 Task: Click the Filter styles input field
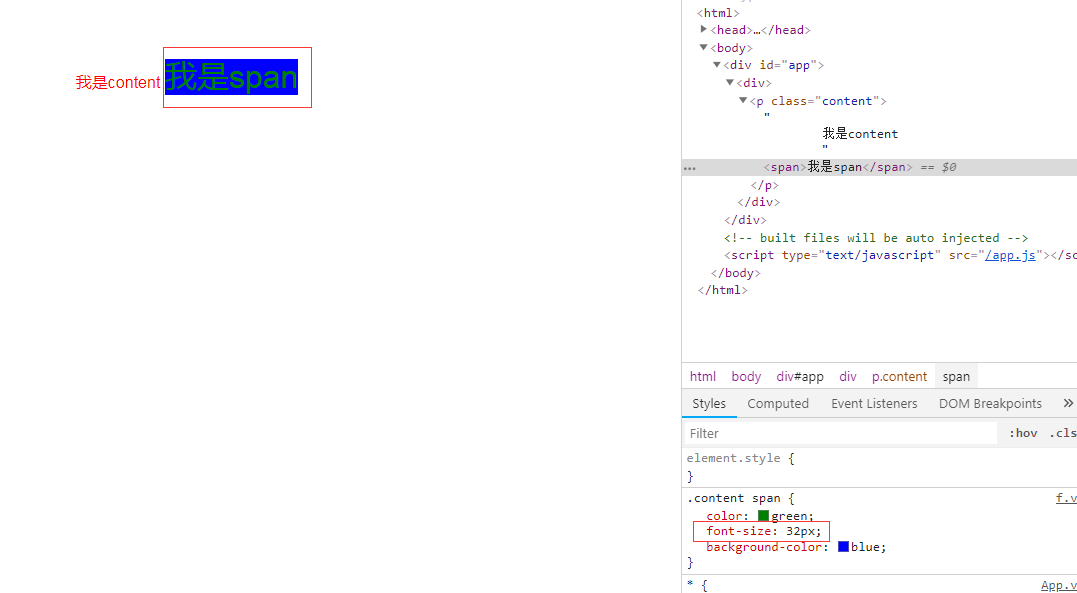841,434
